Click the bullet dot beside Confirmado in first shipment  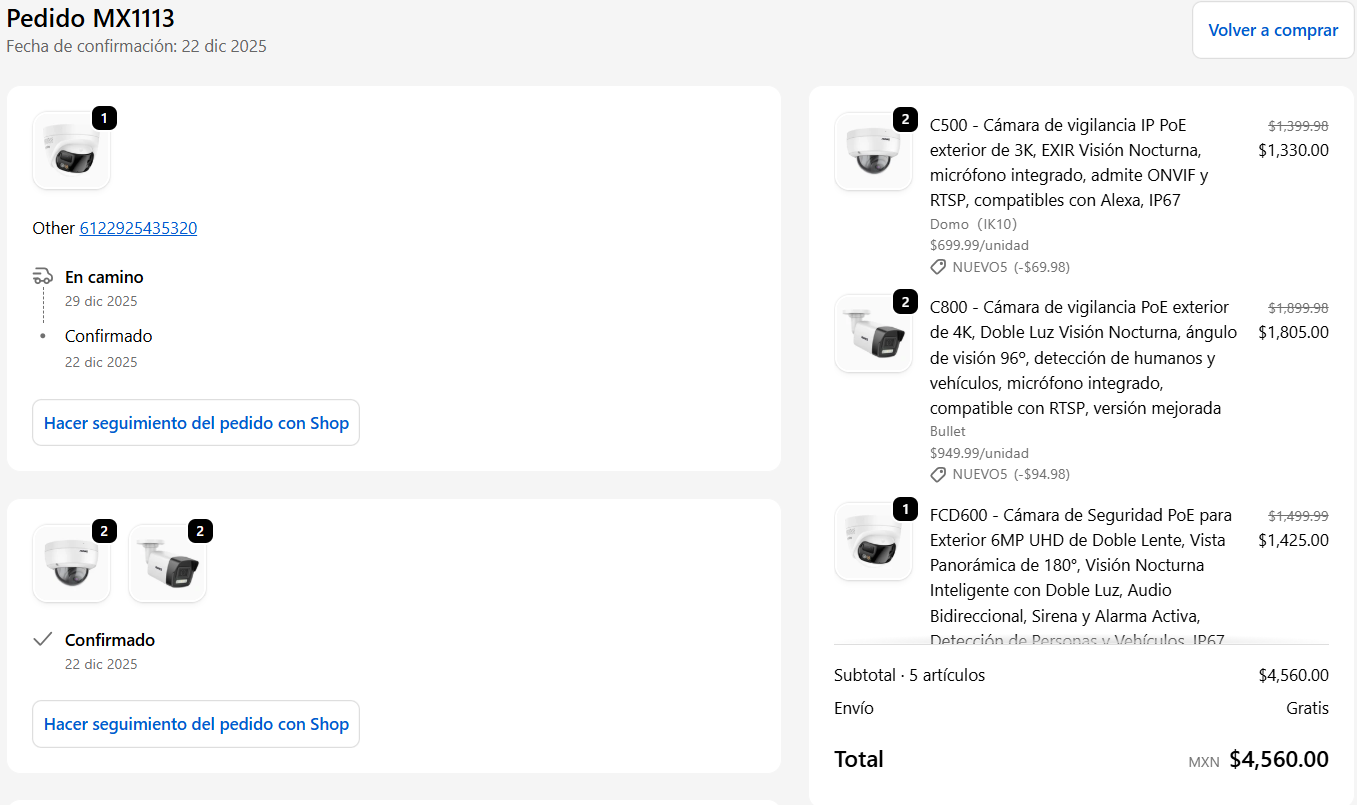click(43, 336)
